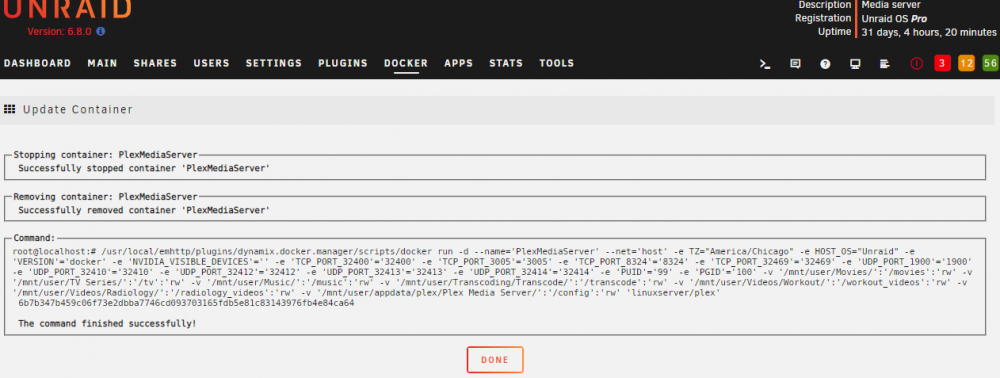
Task: Click the Update Container grid icon
Action: click(10, 110)
